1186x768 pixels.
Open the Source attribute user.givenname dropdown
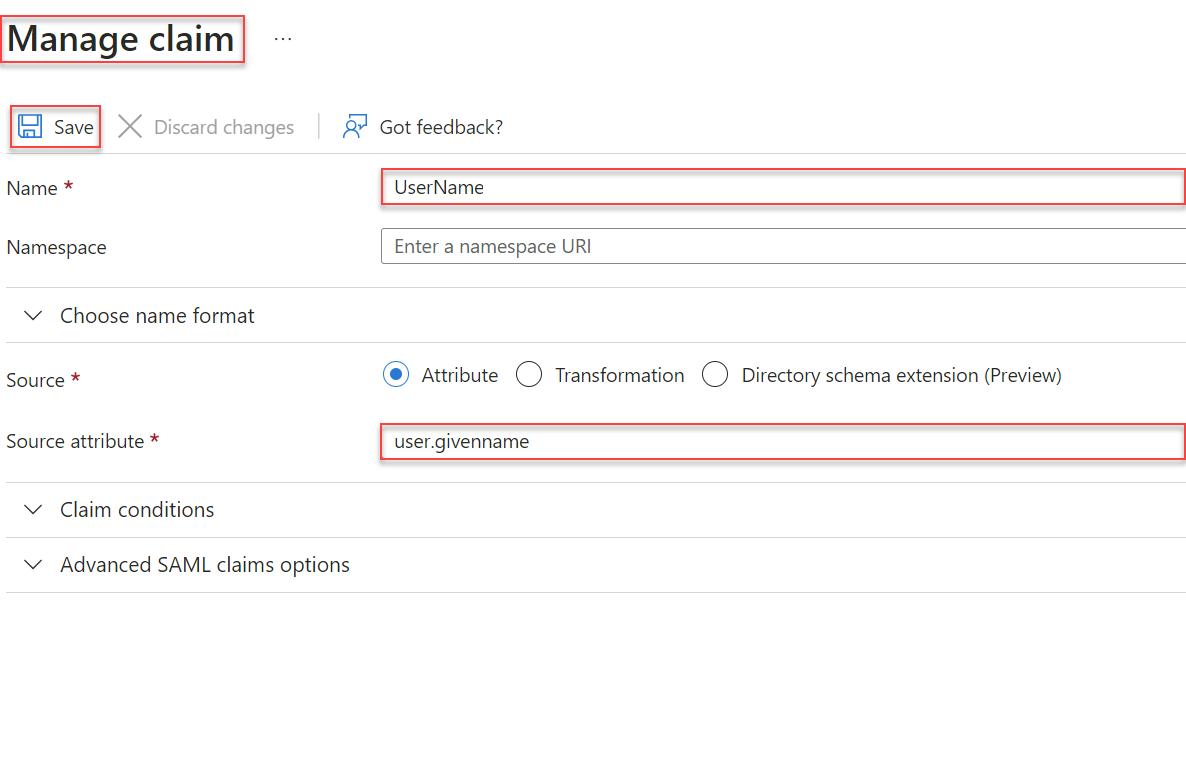[x=783, y=442]
